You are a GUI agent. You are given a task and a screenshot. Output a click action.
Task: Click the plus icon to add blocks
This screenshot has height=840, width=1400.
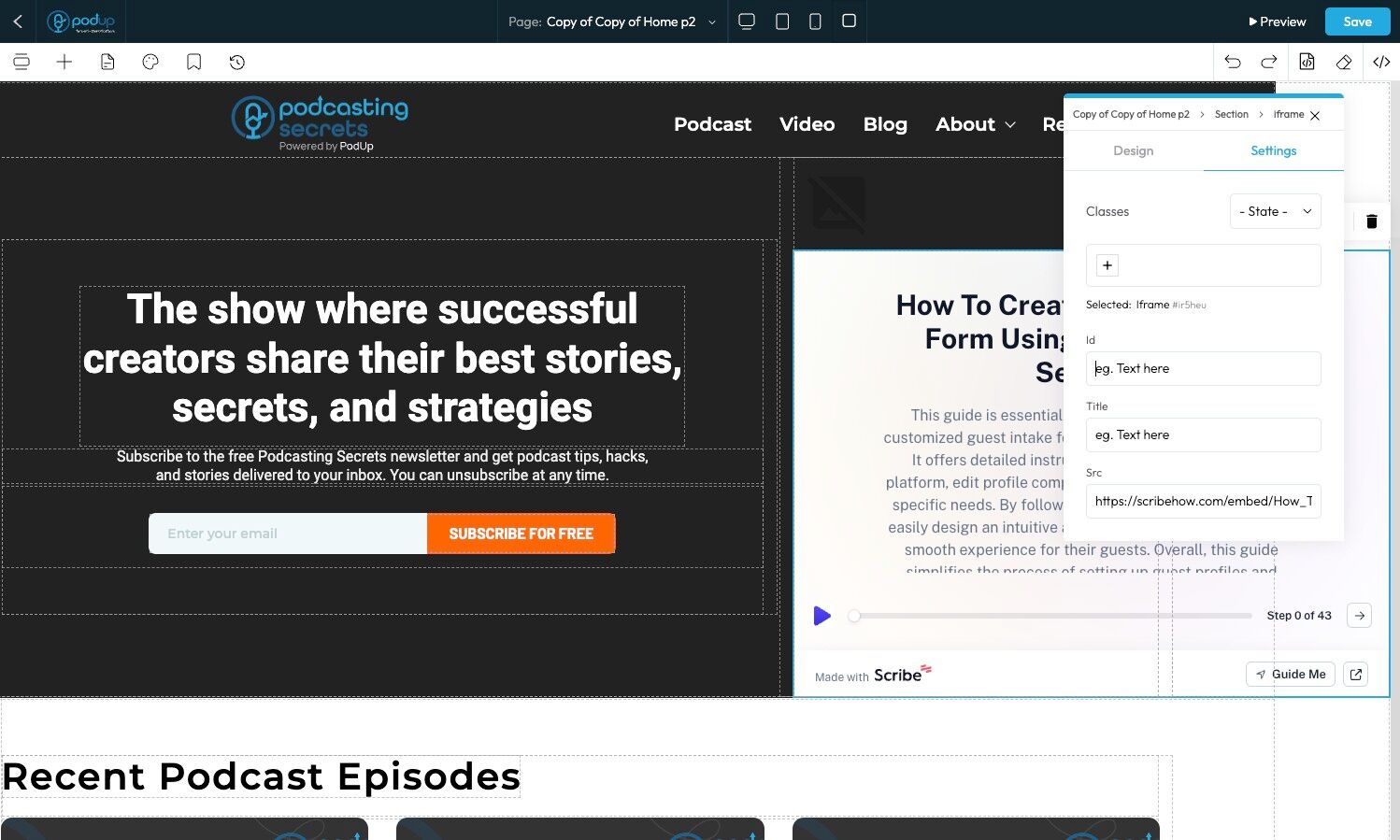pos(64,62)
